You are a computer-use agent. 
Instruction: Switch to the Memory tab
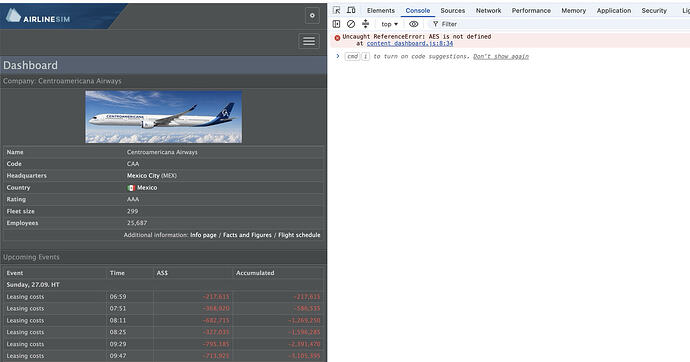pyautogui.click(x=573, y=11)
